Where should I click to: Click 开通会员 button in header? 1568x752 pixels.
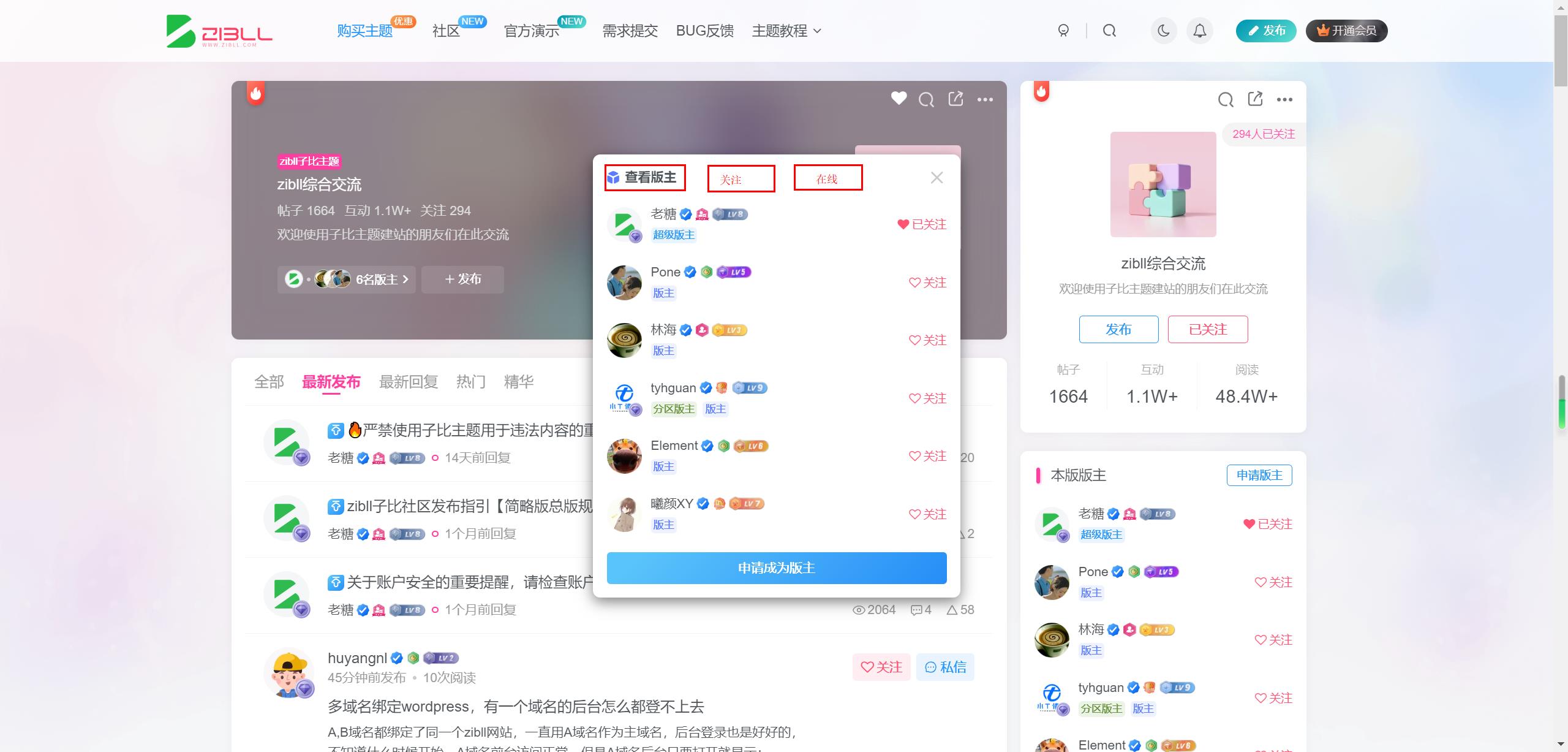(x=1346, y=31)
